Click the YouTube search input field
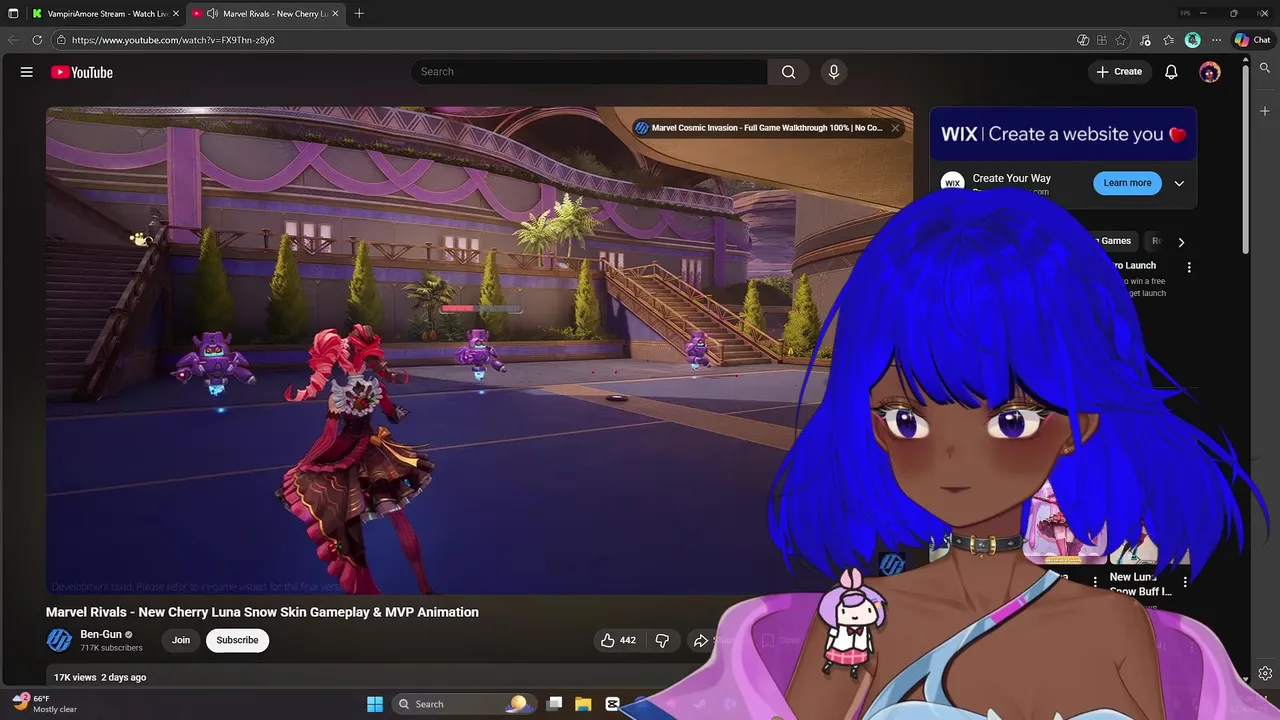This screenshot has height=720, width=1280. coord(589,72)
